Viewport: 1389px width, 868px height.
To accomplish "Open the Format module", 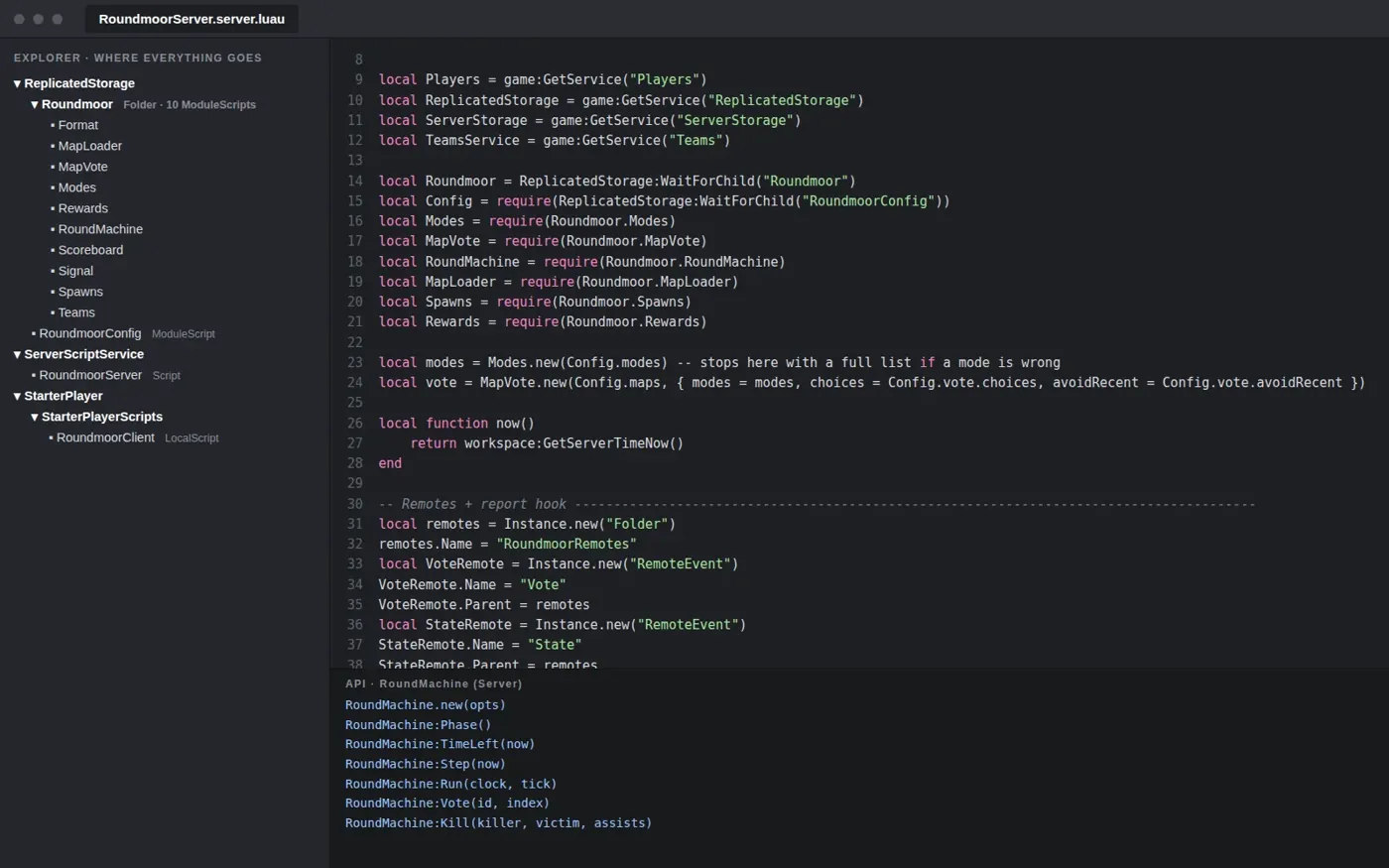I will click(77, 125).
